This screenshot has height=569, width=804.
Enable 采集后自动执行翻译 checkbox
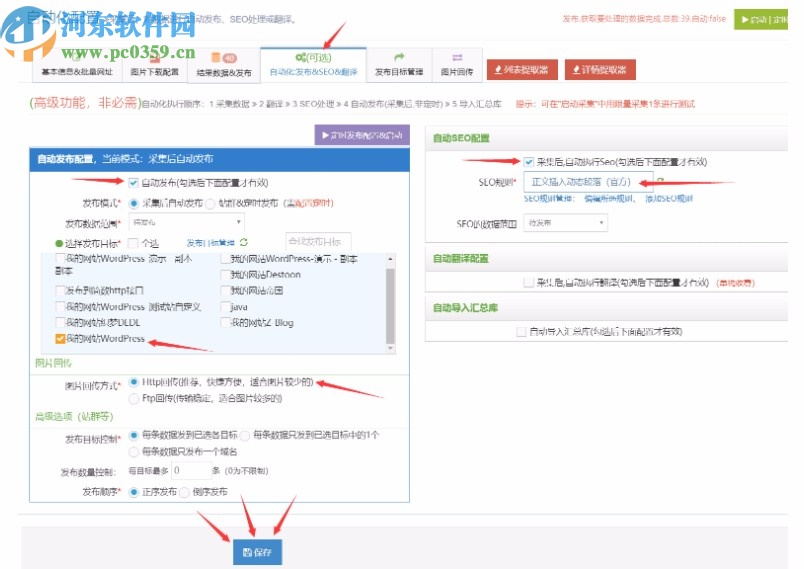coord(529,282)
